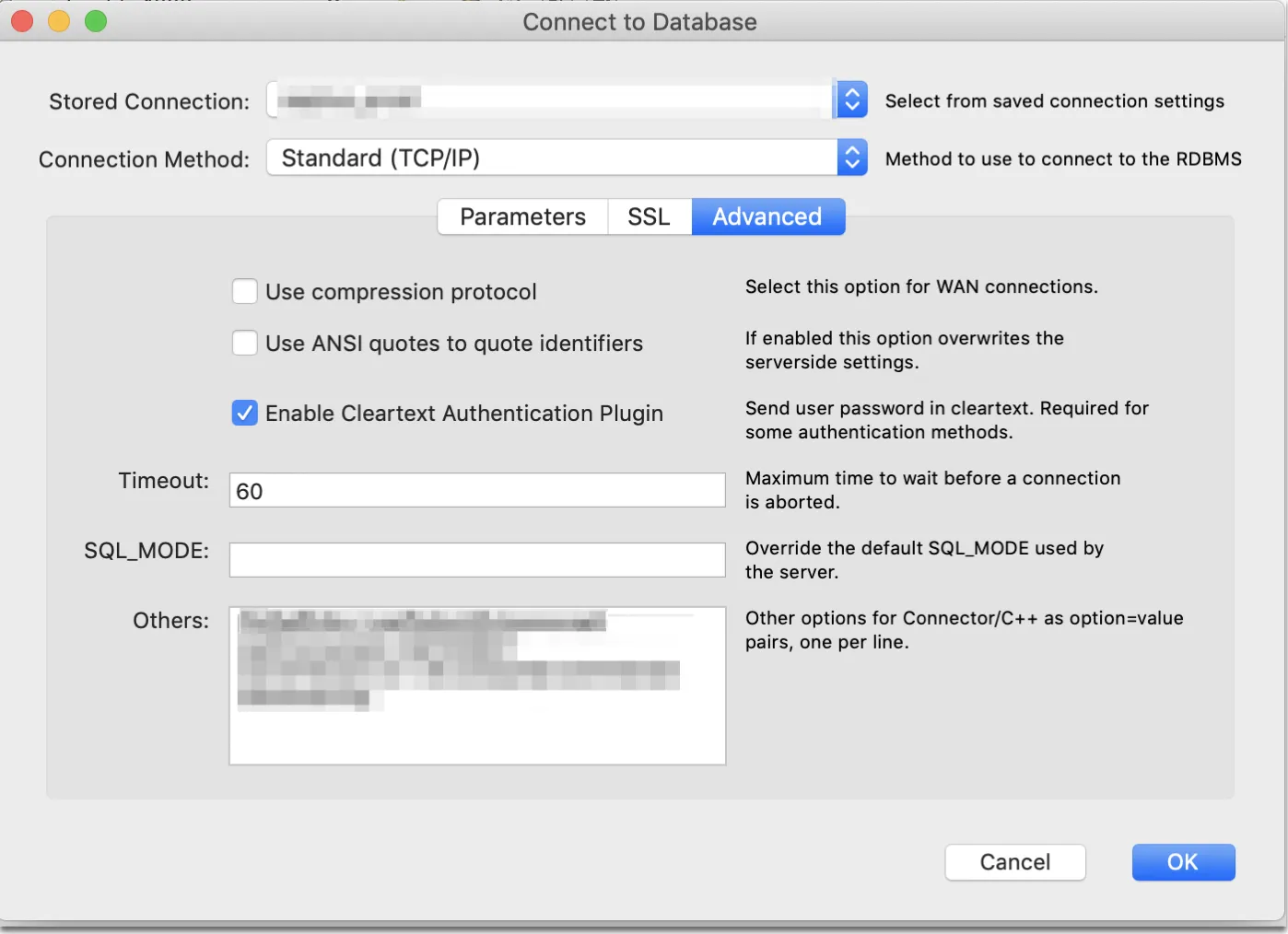Click the green zoom window button

[x=96, y=21]
